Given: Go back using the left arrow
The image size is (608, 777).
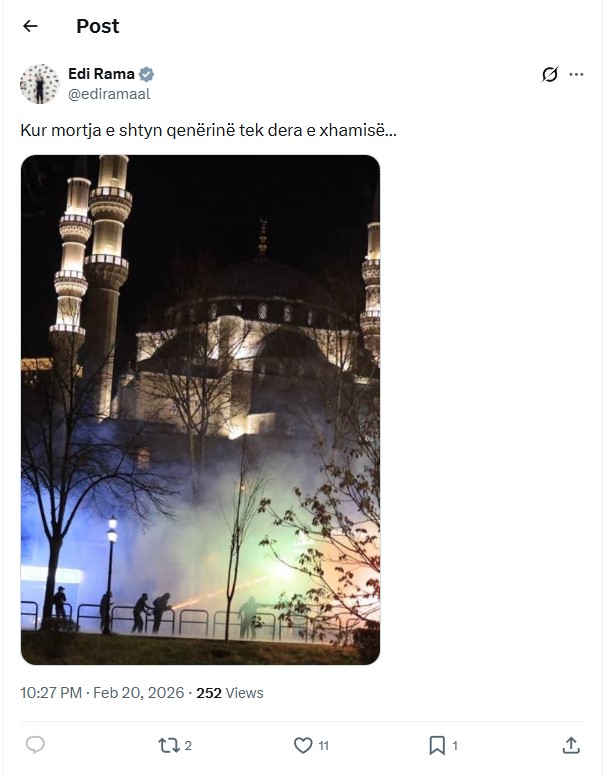Looking at the screenshot, I should coord(30,26).
